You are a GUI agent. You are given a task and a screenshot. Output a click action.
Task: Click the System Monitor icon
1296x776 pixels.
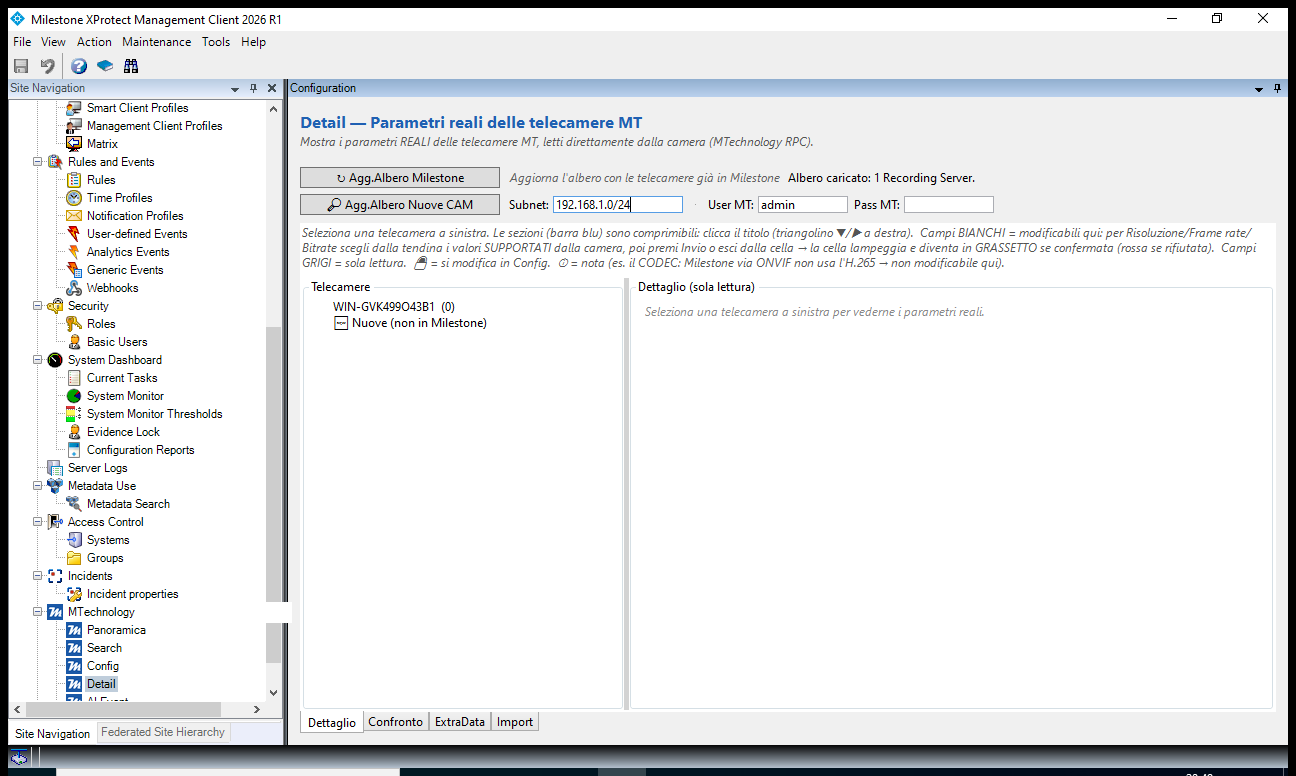[74, 396]
